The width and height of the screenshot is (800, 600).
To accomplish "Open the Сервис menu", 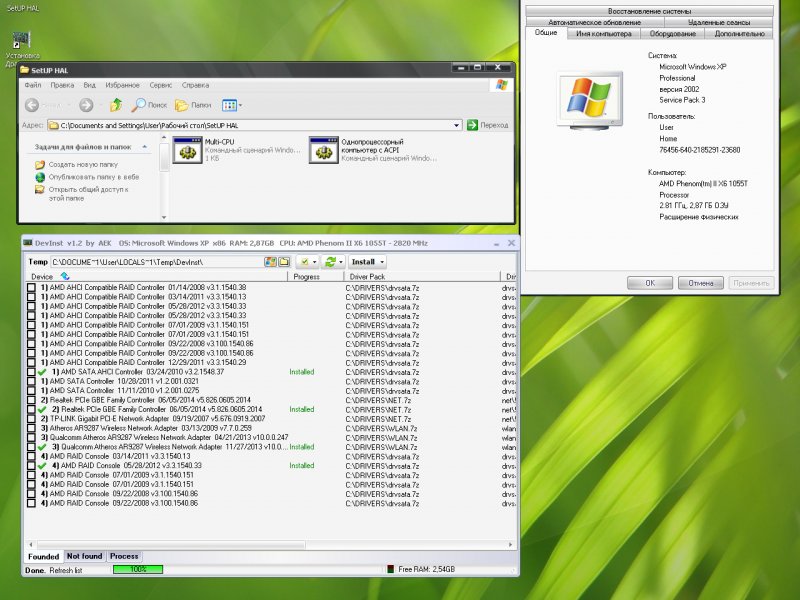I will click(161, 85).
